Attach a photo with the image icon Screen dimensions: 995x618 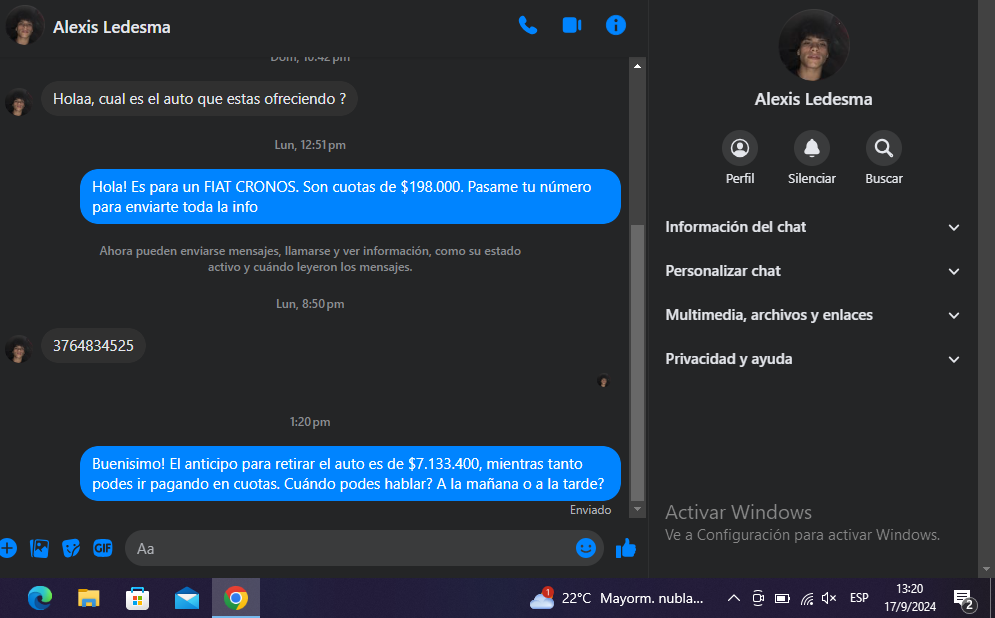coord(40,548)
